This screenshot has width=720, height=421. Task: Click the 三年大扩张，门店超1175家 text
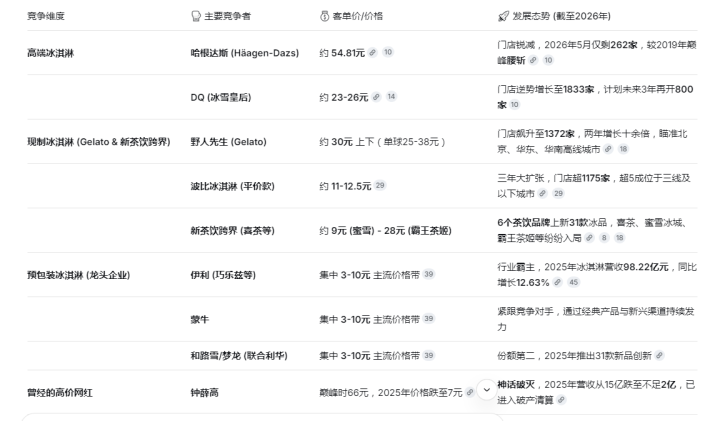click(x=594, y=186)
